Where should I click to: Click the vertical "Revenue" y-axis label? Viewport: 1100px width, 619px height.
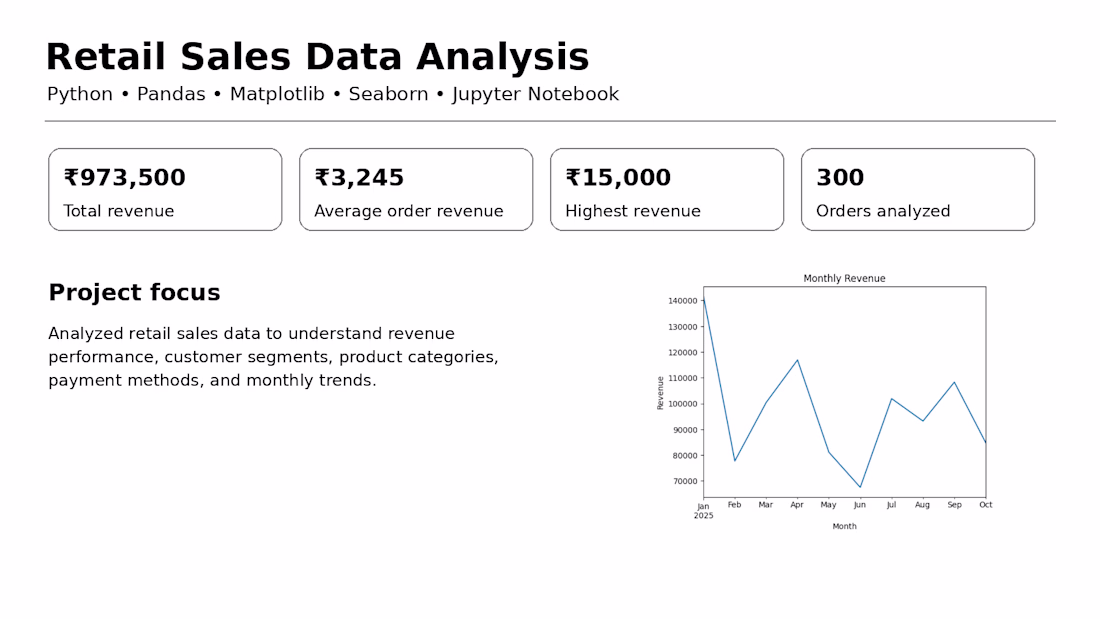(x=660, y=393)
